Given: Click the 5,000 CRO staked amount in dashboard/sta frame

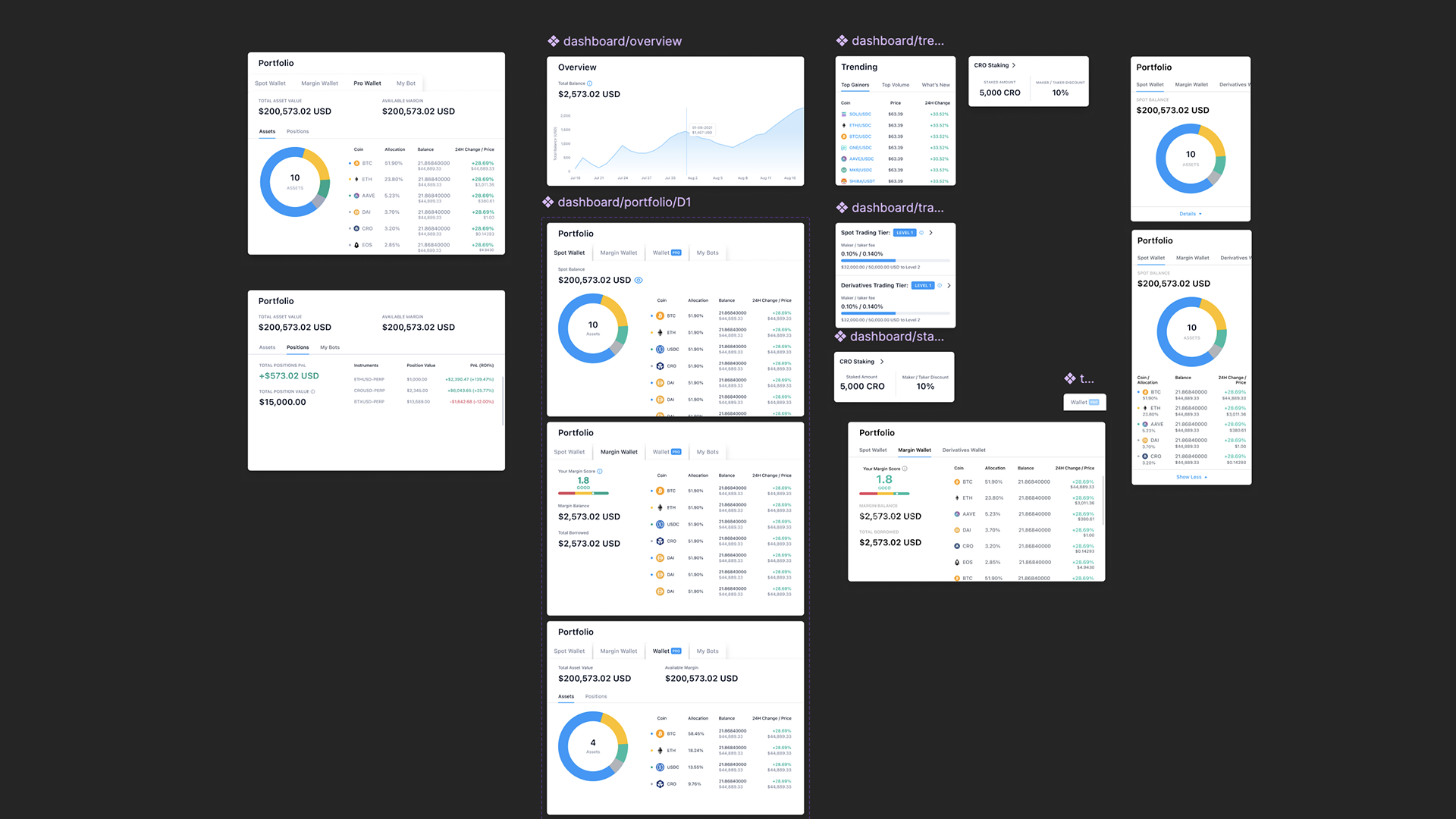Looking at the screenshot, I should 862,387.
